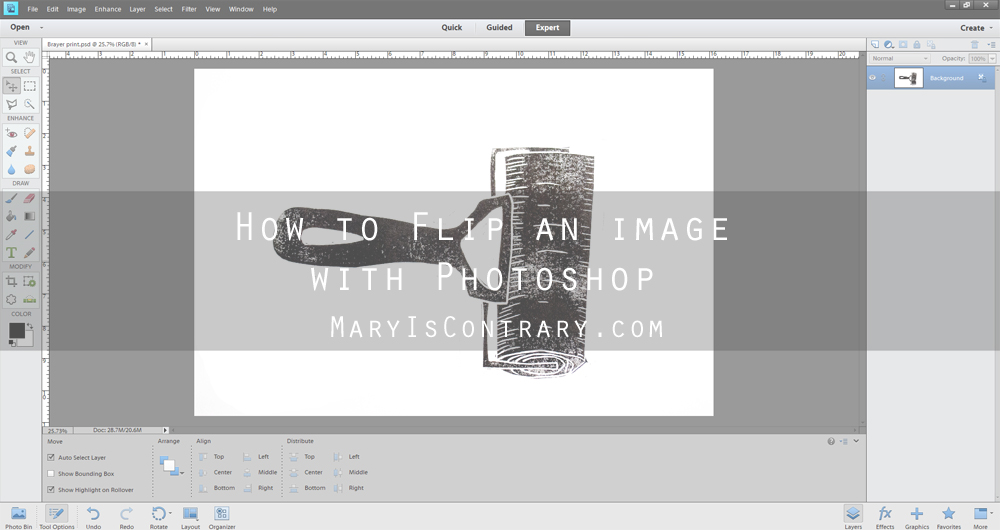
Task: Select the Smart Brush tool
Action: click(x=11, y=151)
